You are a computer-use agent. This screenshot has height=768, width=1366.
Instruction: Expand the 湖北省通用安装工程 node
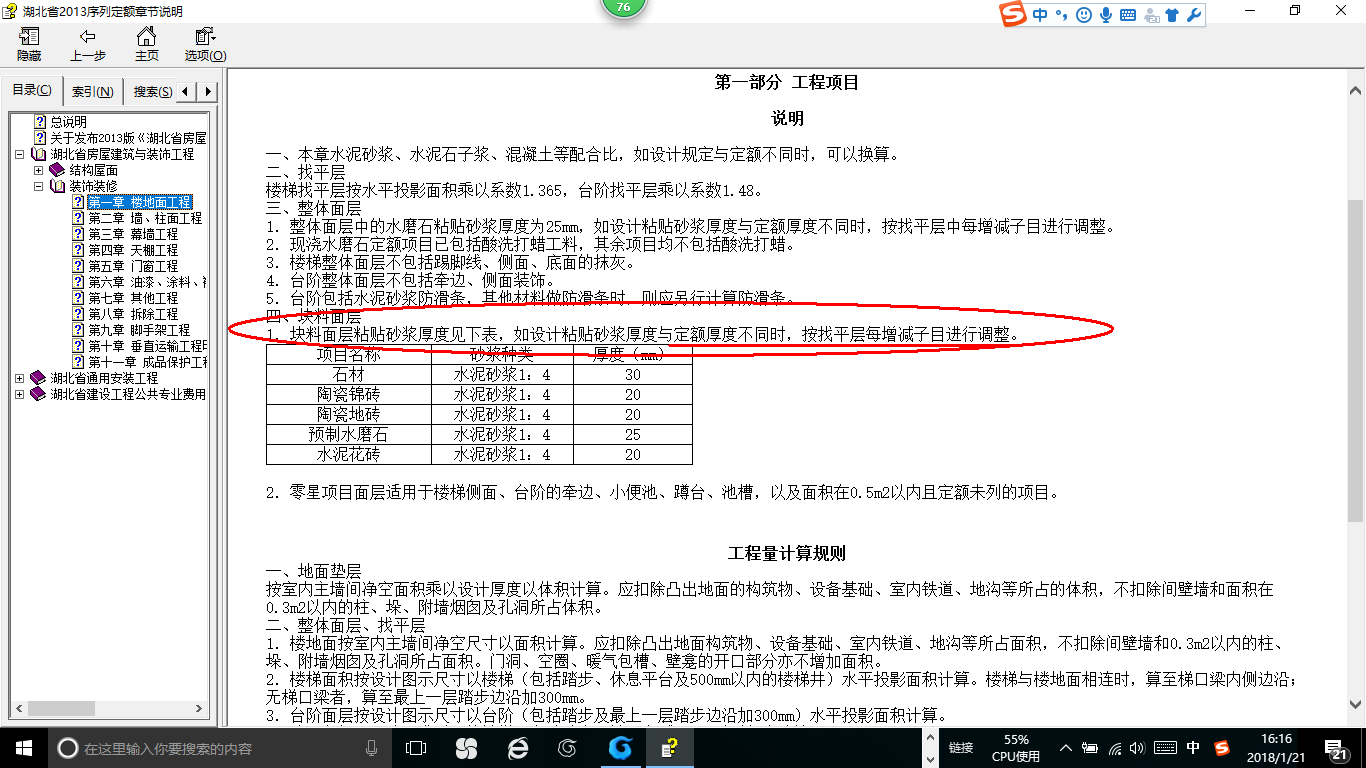click(x=21, y=378)
